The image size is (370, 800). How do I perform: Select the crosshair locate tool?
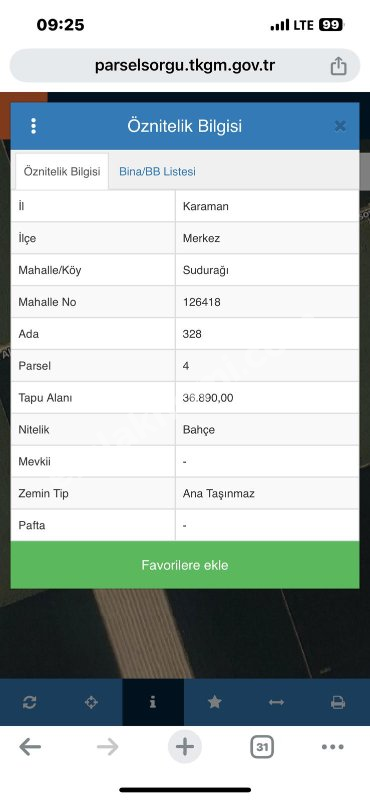(x=91, y=703)
